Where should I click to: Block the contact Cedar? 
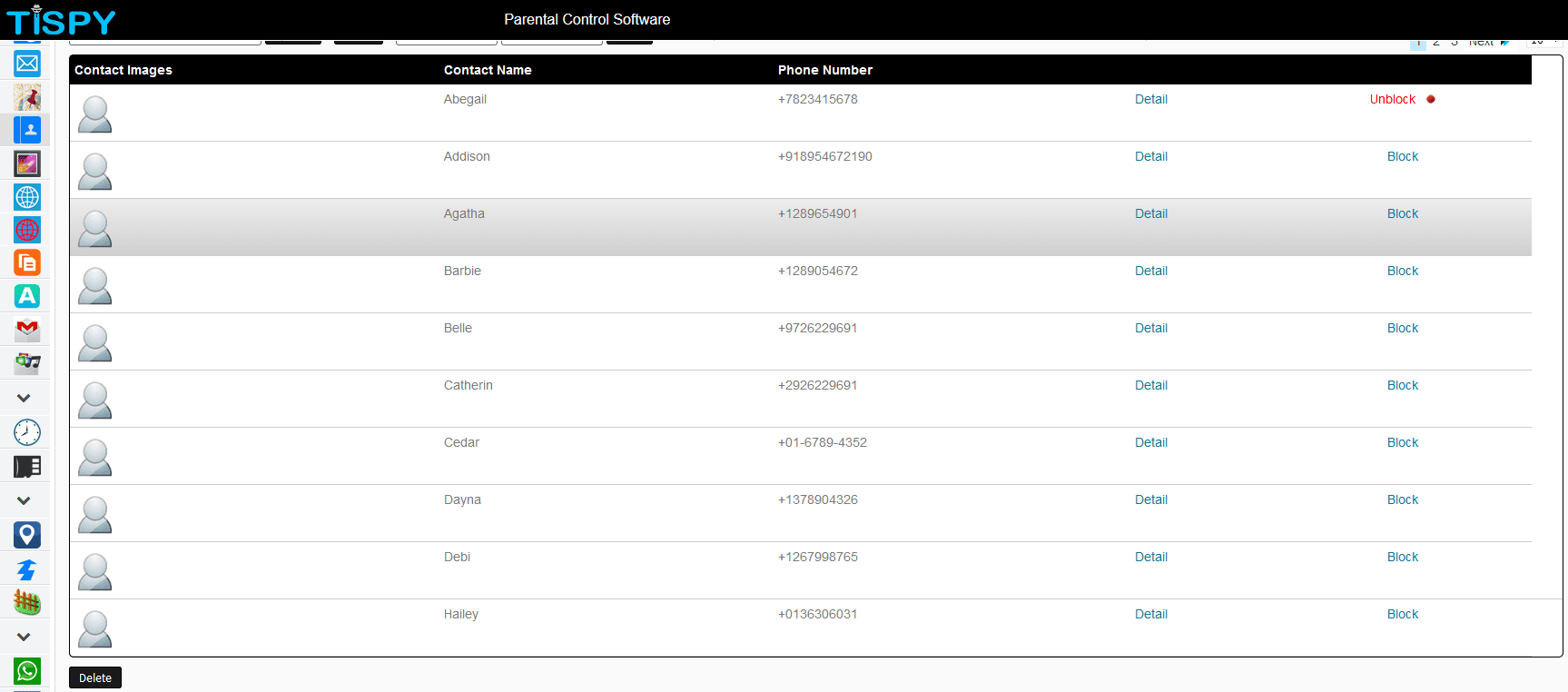tap(1403, 442)
